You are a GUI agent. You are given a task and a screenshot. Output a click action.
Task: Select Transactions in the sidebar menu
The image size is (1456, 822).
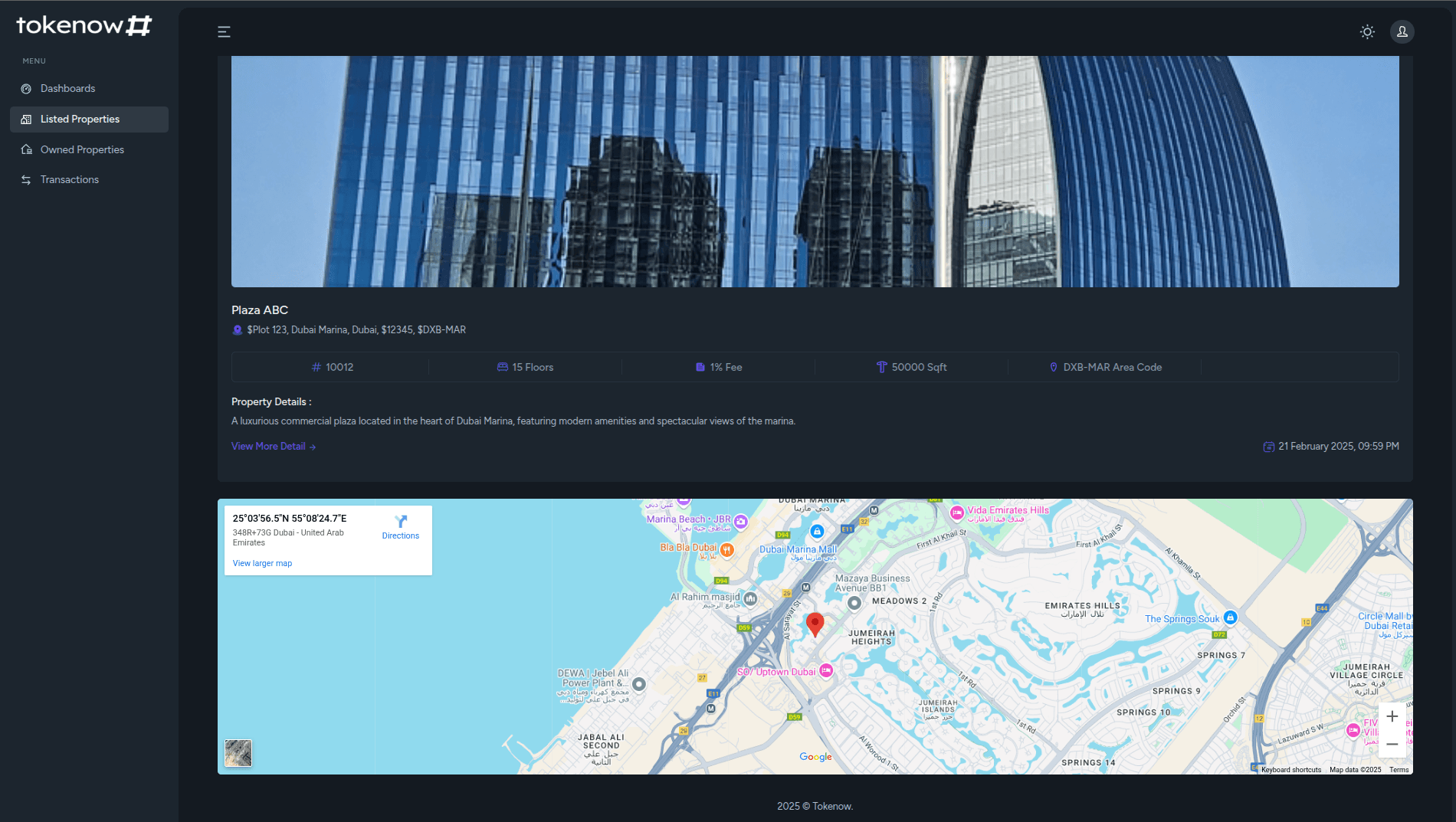[x=69, y=179]
